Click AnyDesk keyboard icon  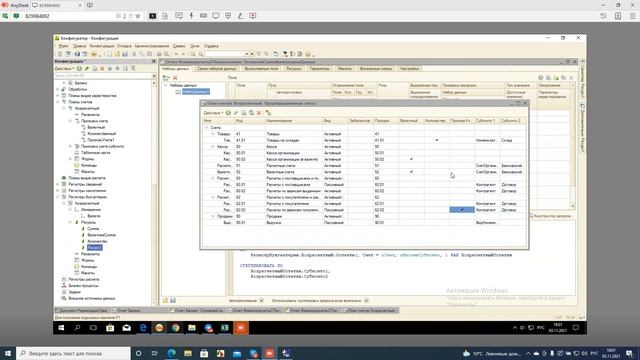pyautogui.click(x=203, y=16)
